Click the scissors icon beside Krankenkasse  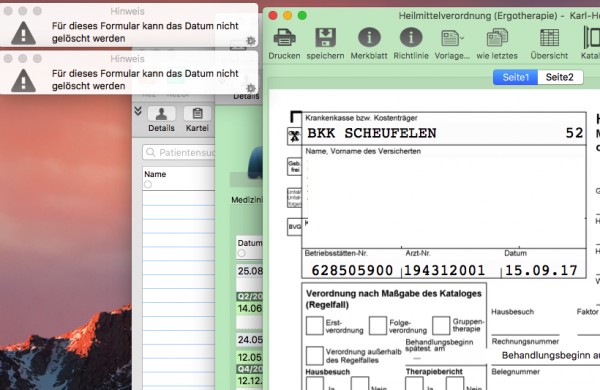(294, 136)
